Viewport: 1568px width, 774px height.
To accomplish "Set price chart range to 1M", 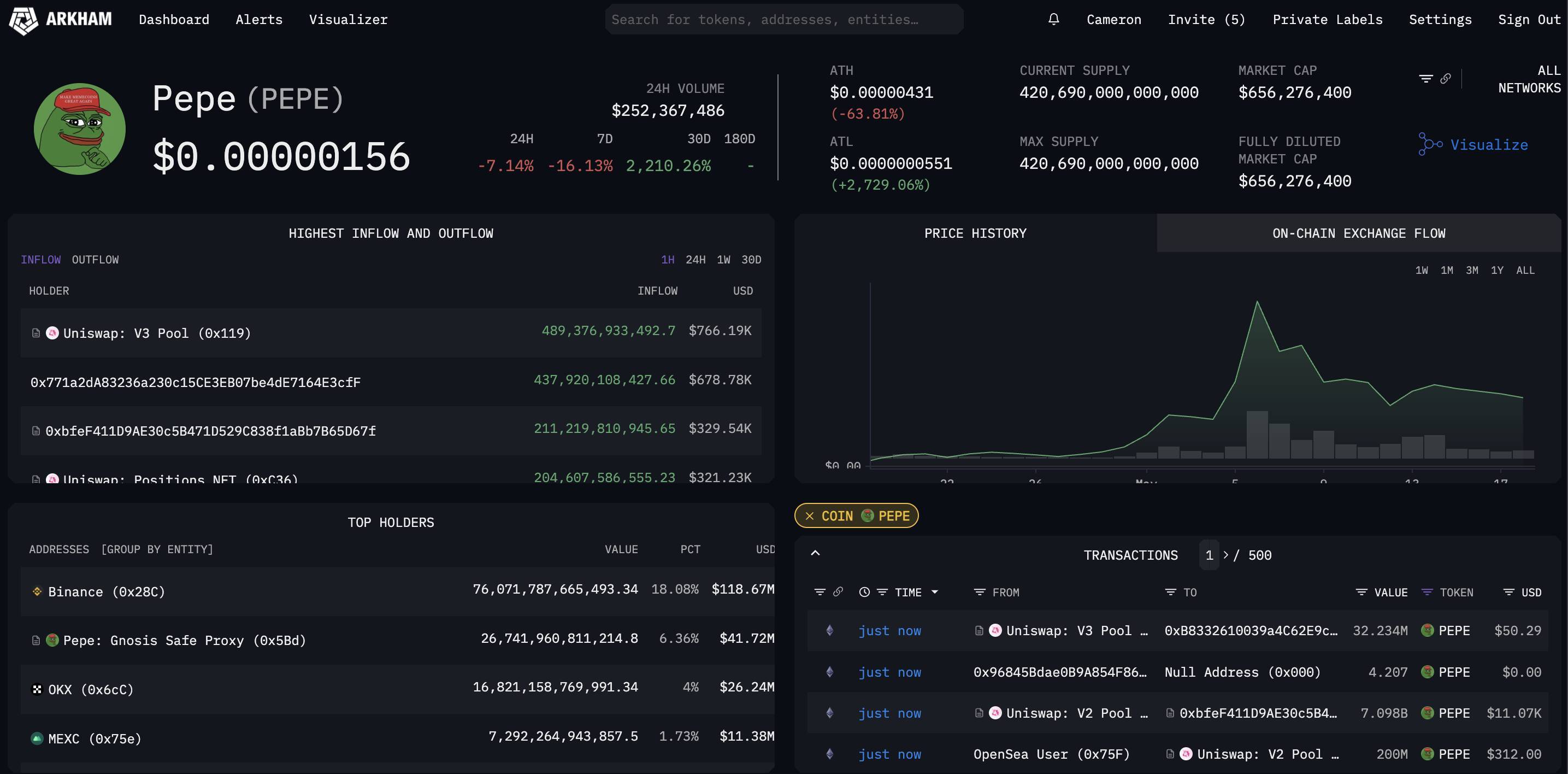I will [x=1447, y=270].
